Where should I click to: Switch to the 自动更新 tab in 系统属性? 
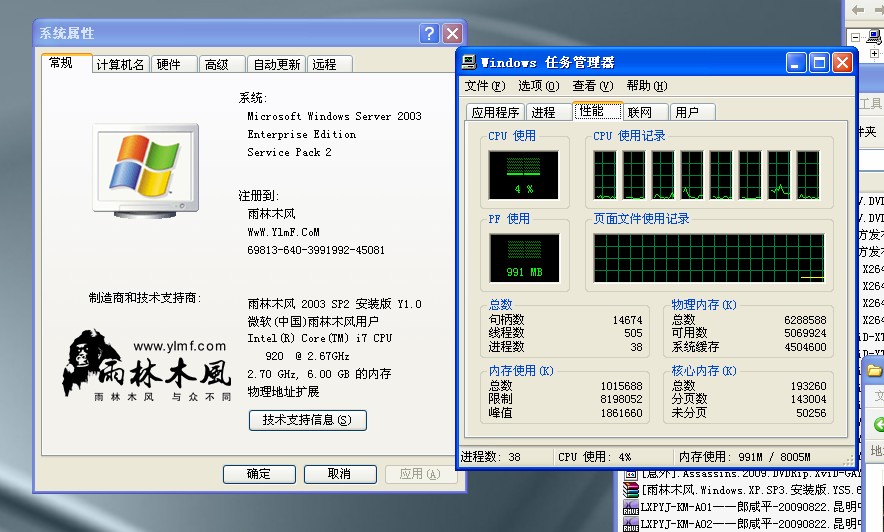point(276,64)
